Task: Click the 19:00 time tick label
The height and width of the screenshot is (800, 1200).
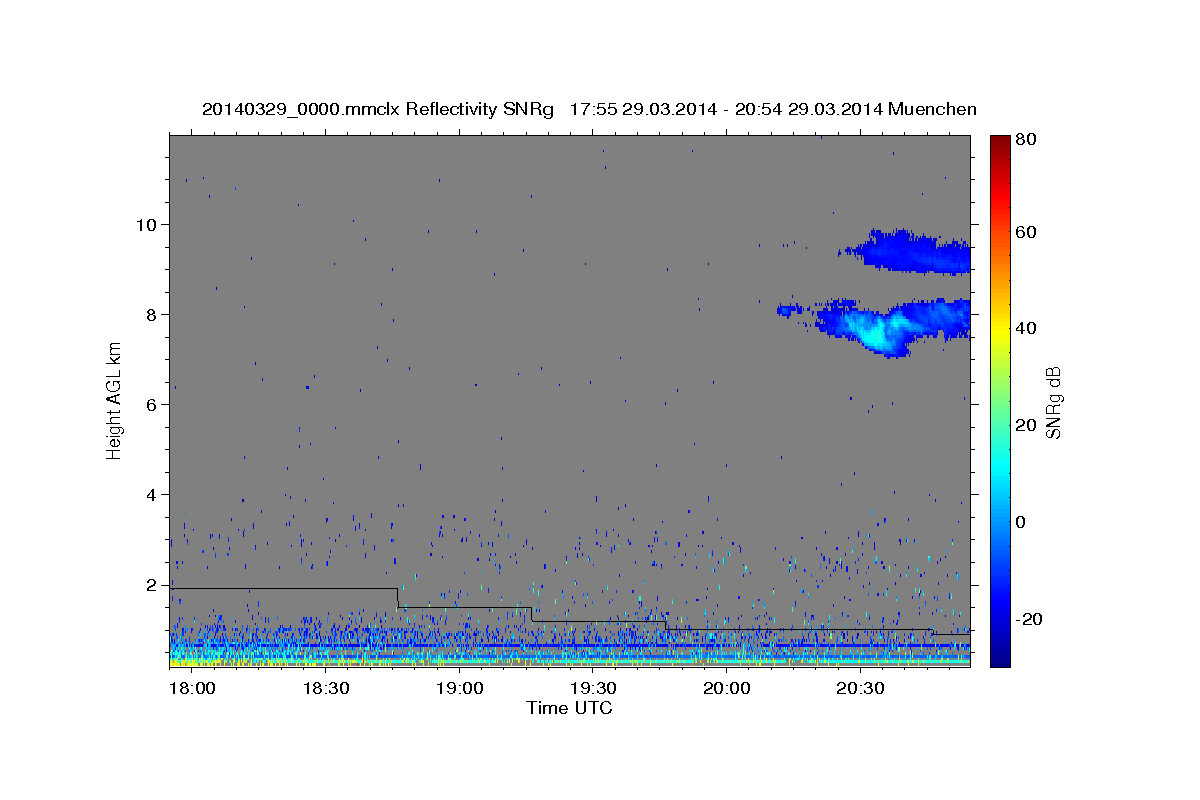Action: (459, 689)
